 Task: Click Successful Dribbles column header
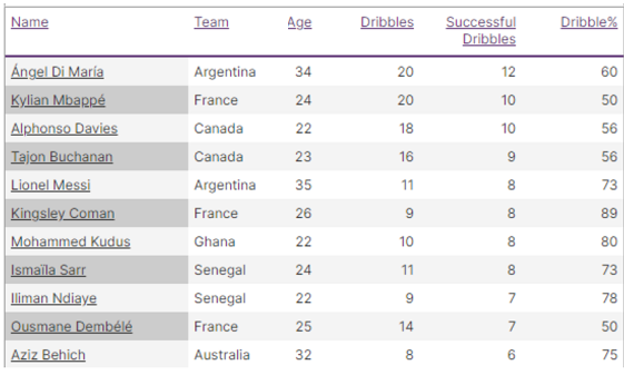[481, 31]
